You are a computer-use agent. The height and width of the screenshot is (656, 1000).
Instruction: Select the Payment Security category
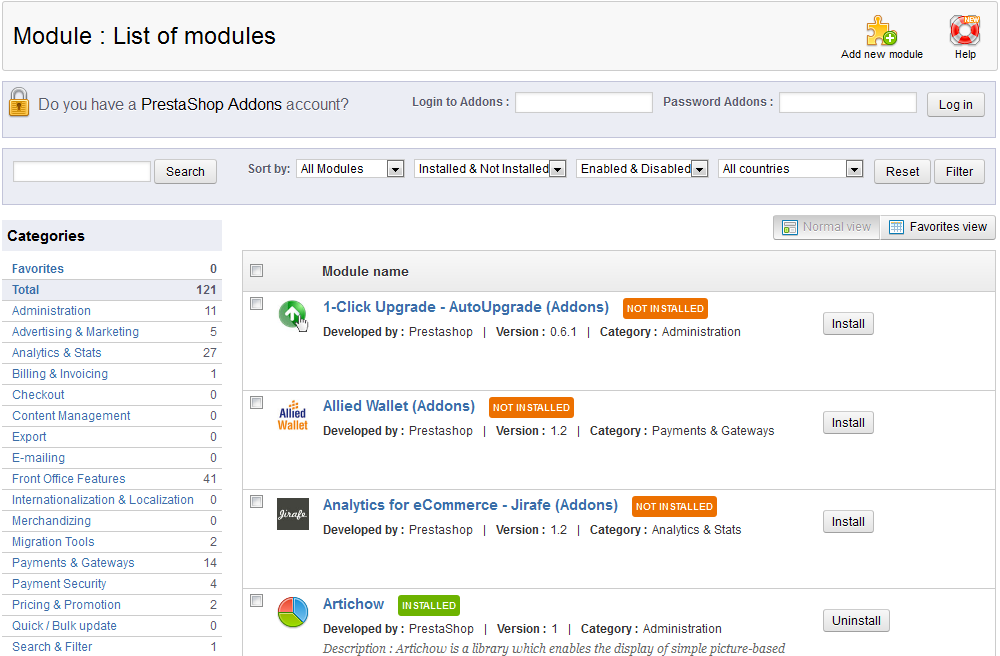(112, 585)
